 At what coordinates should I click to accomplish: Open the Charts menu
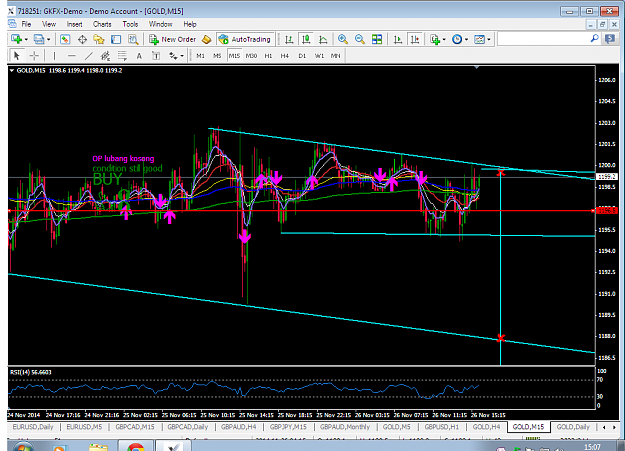102,24
